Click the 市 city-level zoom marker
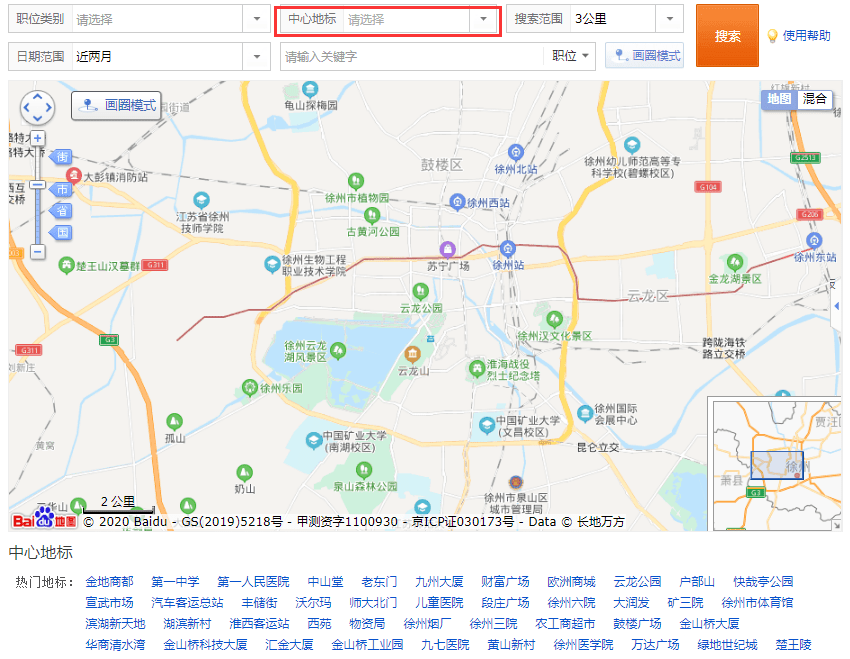Screen dimensions: 850x659 click(x=62, y=189)
